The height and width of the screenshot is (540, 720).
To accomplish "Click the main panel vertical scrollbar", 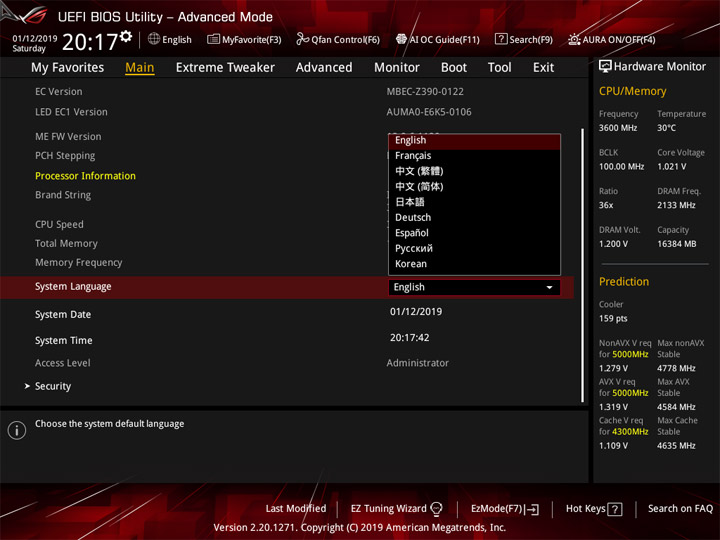I will click(583, 265).
